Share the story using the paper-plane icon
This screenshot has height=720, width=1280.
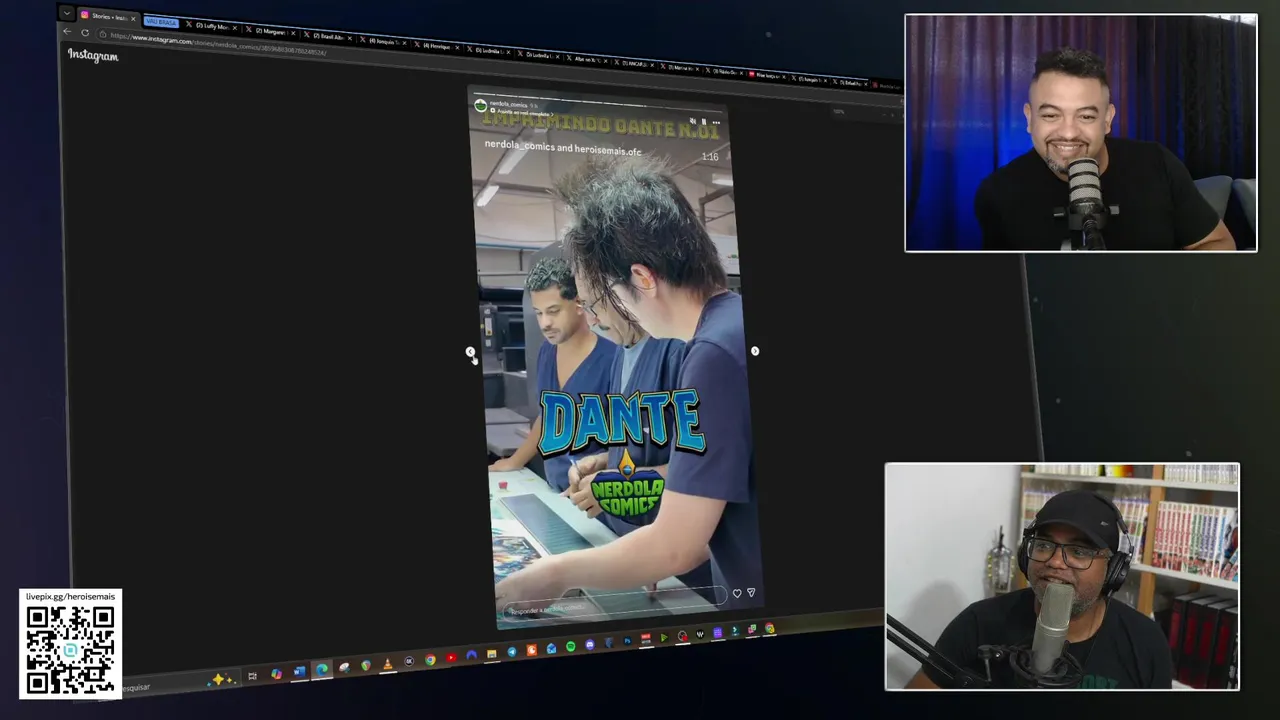[x=751, y=593]
